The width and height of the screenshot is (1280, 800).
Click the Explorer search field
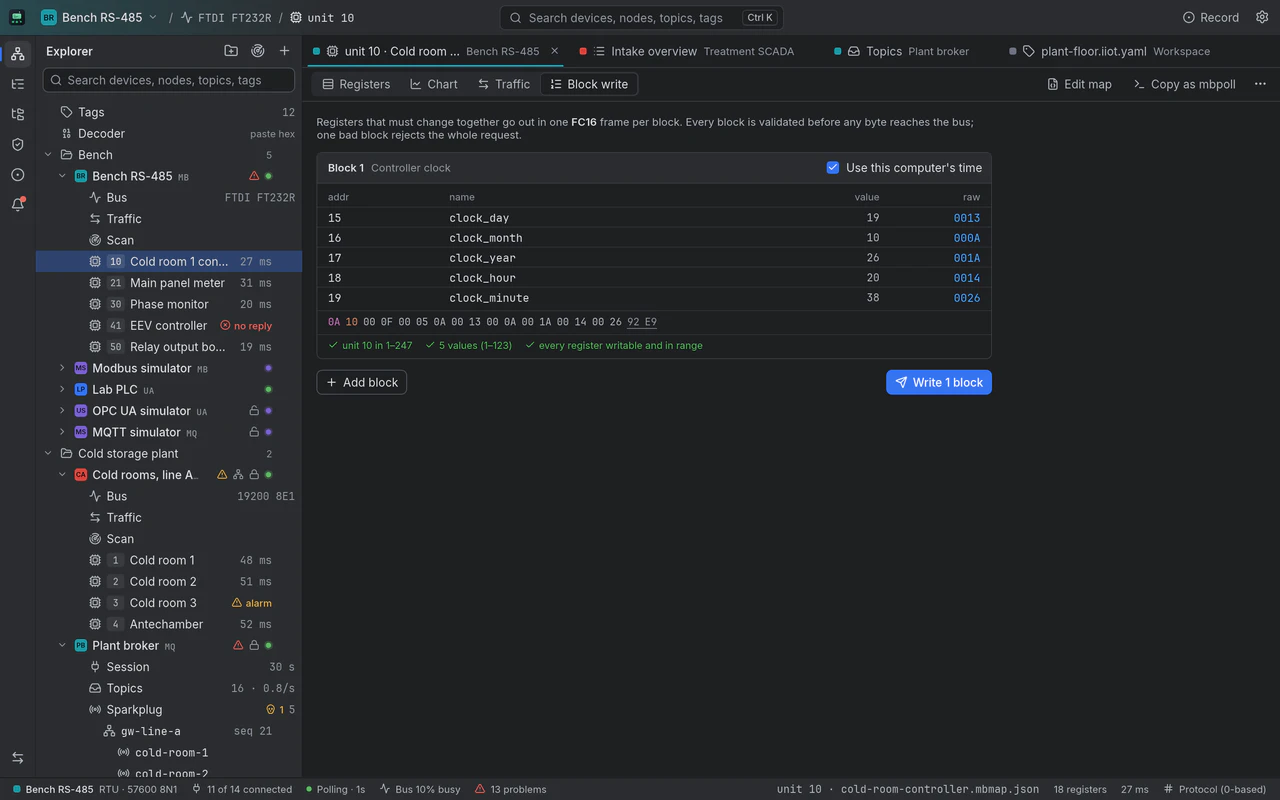click(x=169, y=80)
